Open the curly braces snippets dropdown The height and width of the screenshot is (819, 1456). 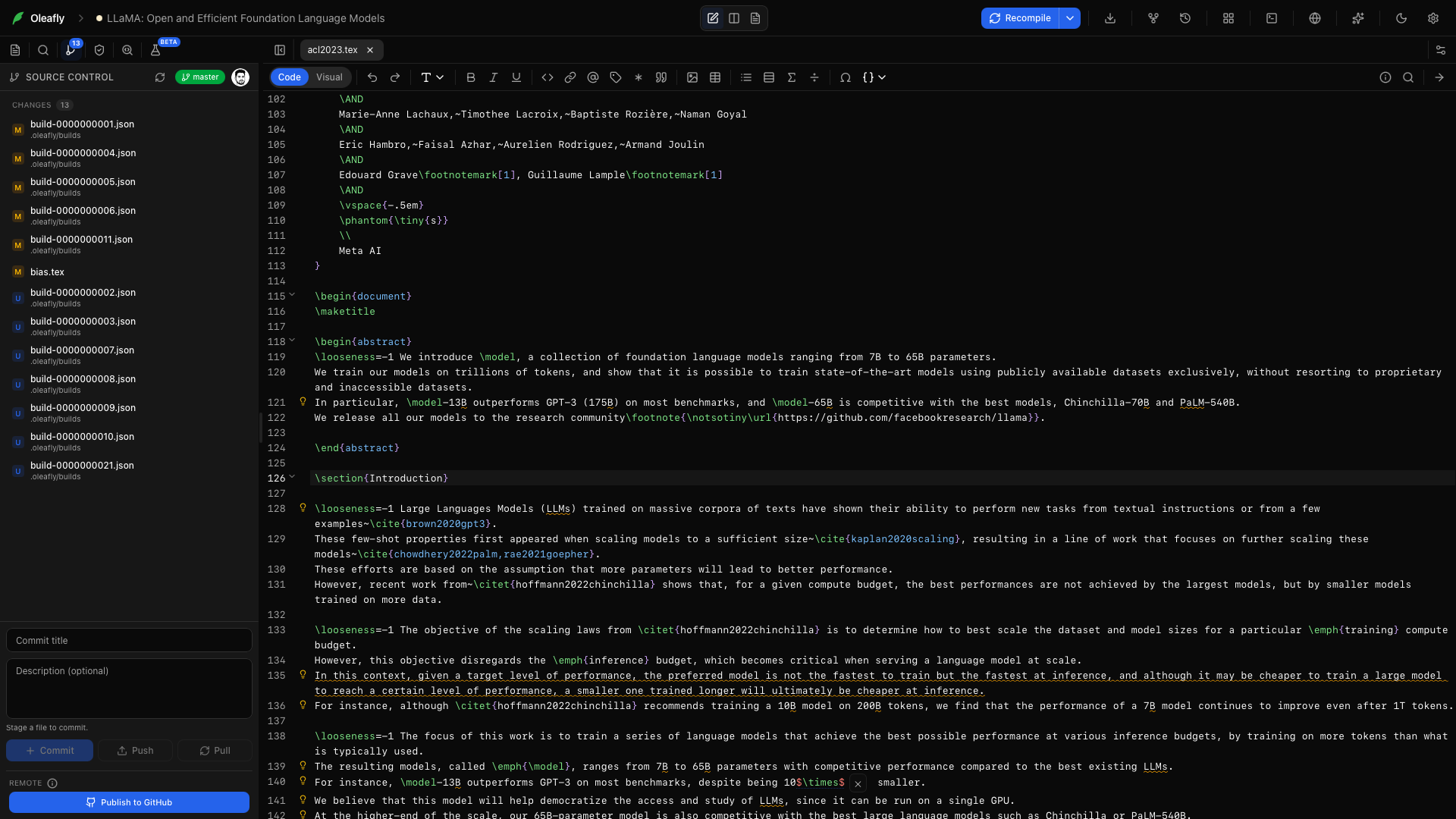click(874, 77)
